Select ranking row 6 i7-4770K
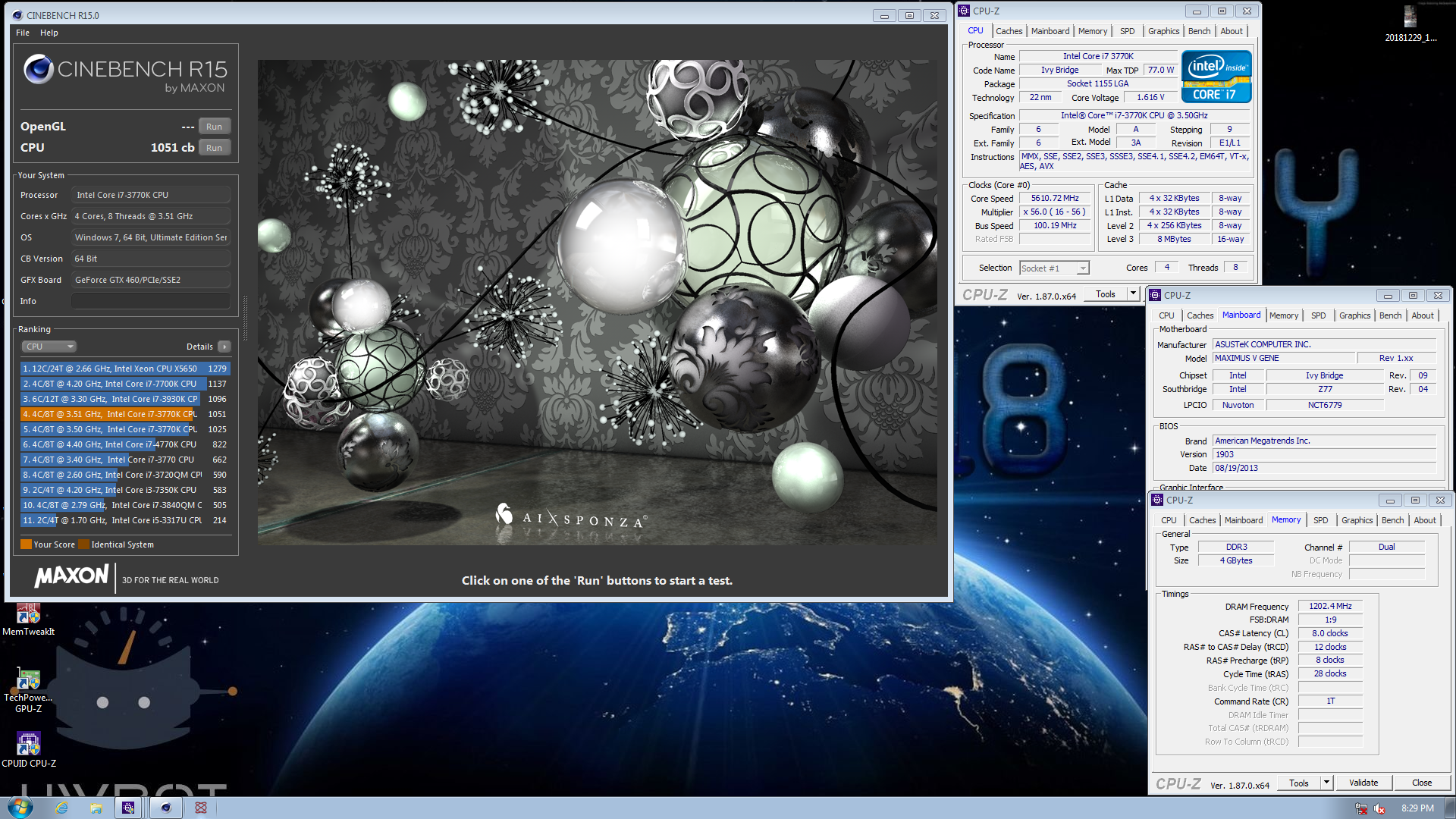 coord(125,444)
